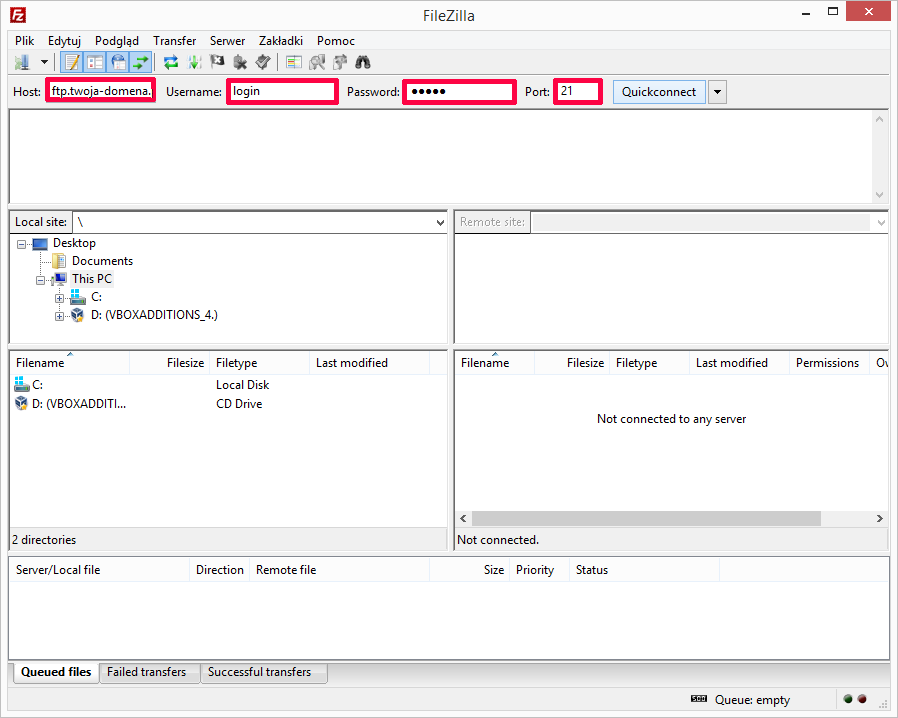Select the C: Local Disk file row
Viewport: 898px width, 718px height.
pyautogui.click(x=228, y=385)
